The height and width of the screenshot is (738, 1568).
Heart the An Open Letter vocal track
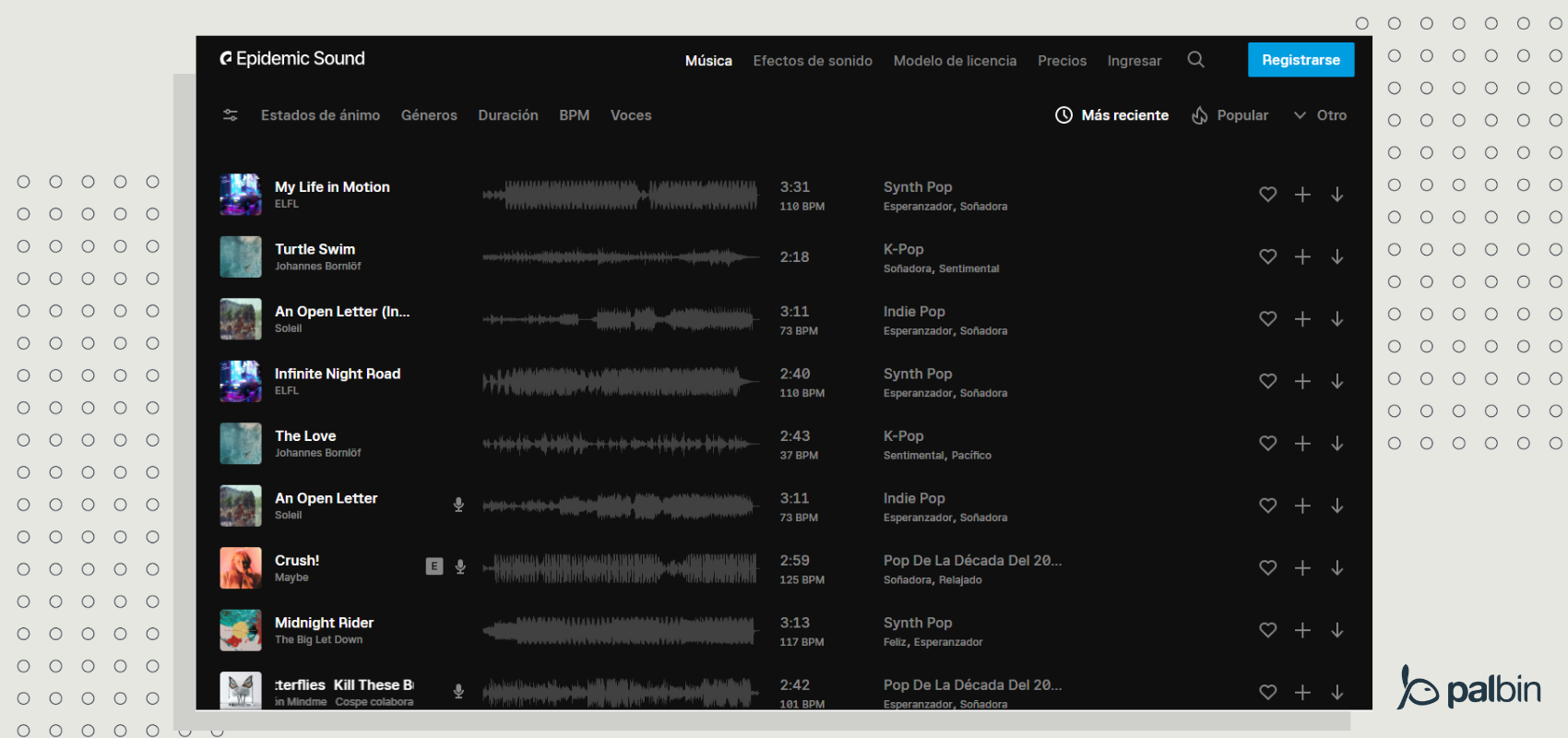tap(1268, 506)
